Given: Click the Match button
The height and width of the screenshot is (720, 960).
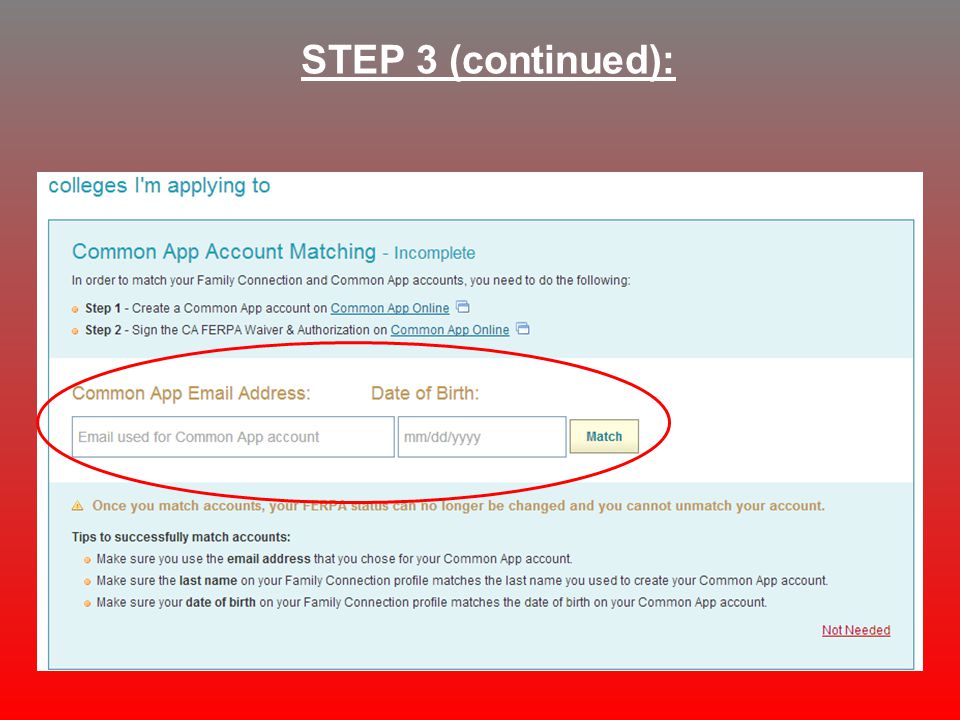Looking at the screenshot, I should tap(604, 437).
